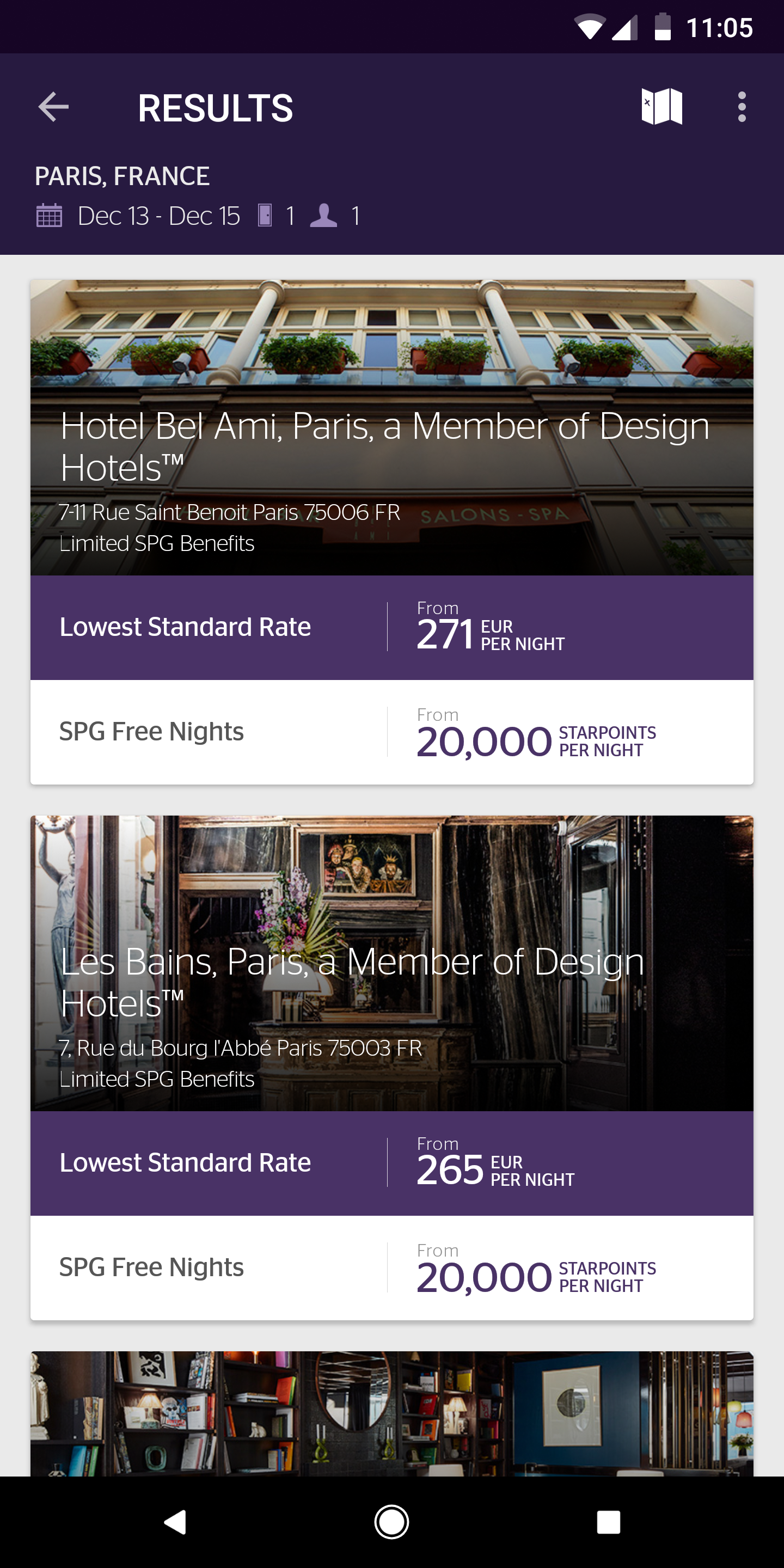Tap Hotel Bel Ami address line
This screenshot has height=1568, width=784.
(229, 512)
